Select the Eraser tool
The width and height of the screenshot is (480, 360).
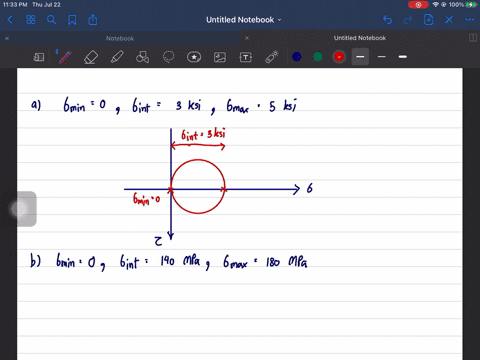click(x=91, y=57)
